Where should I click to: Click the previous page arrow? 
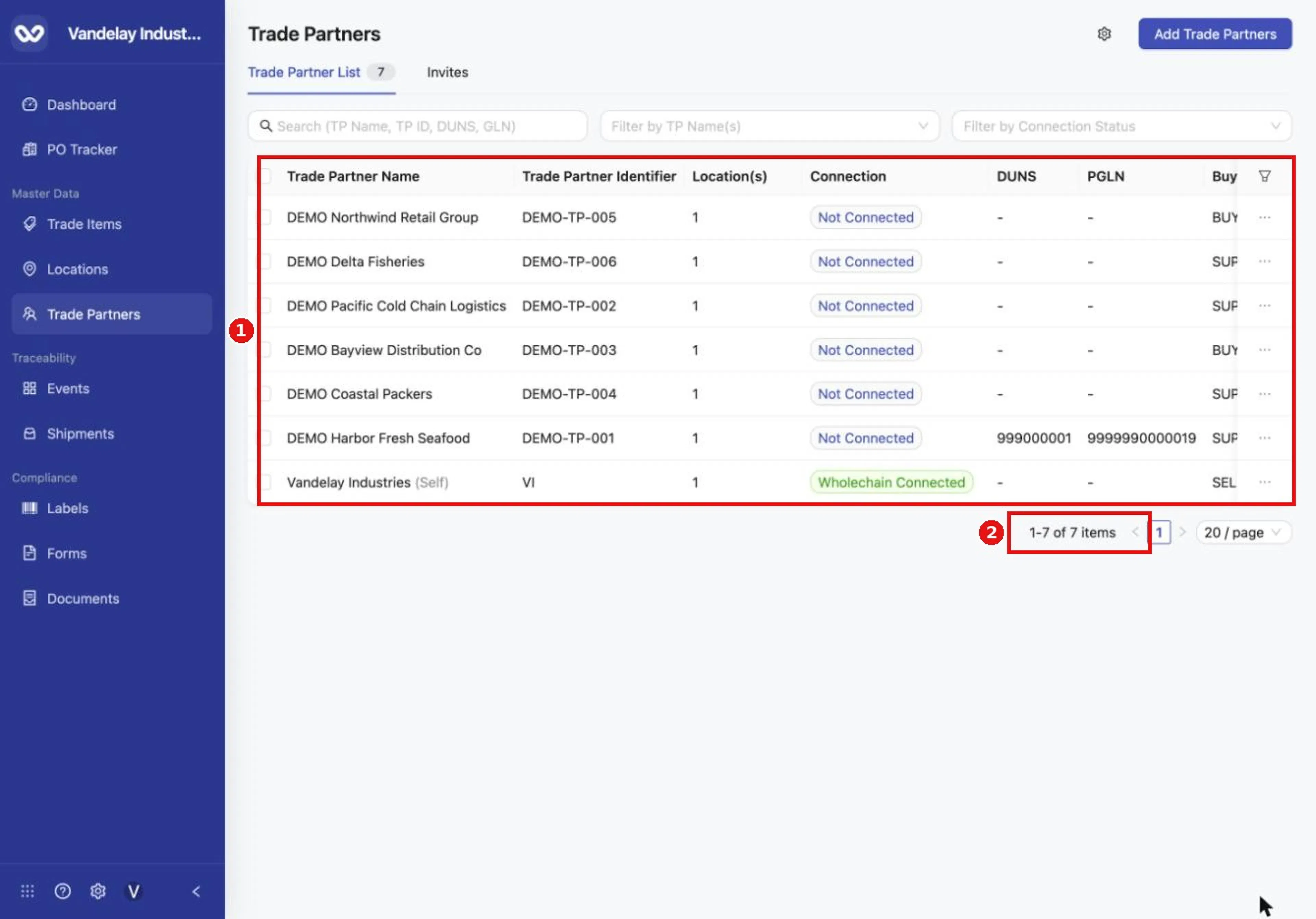(x=1135, y=532)
